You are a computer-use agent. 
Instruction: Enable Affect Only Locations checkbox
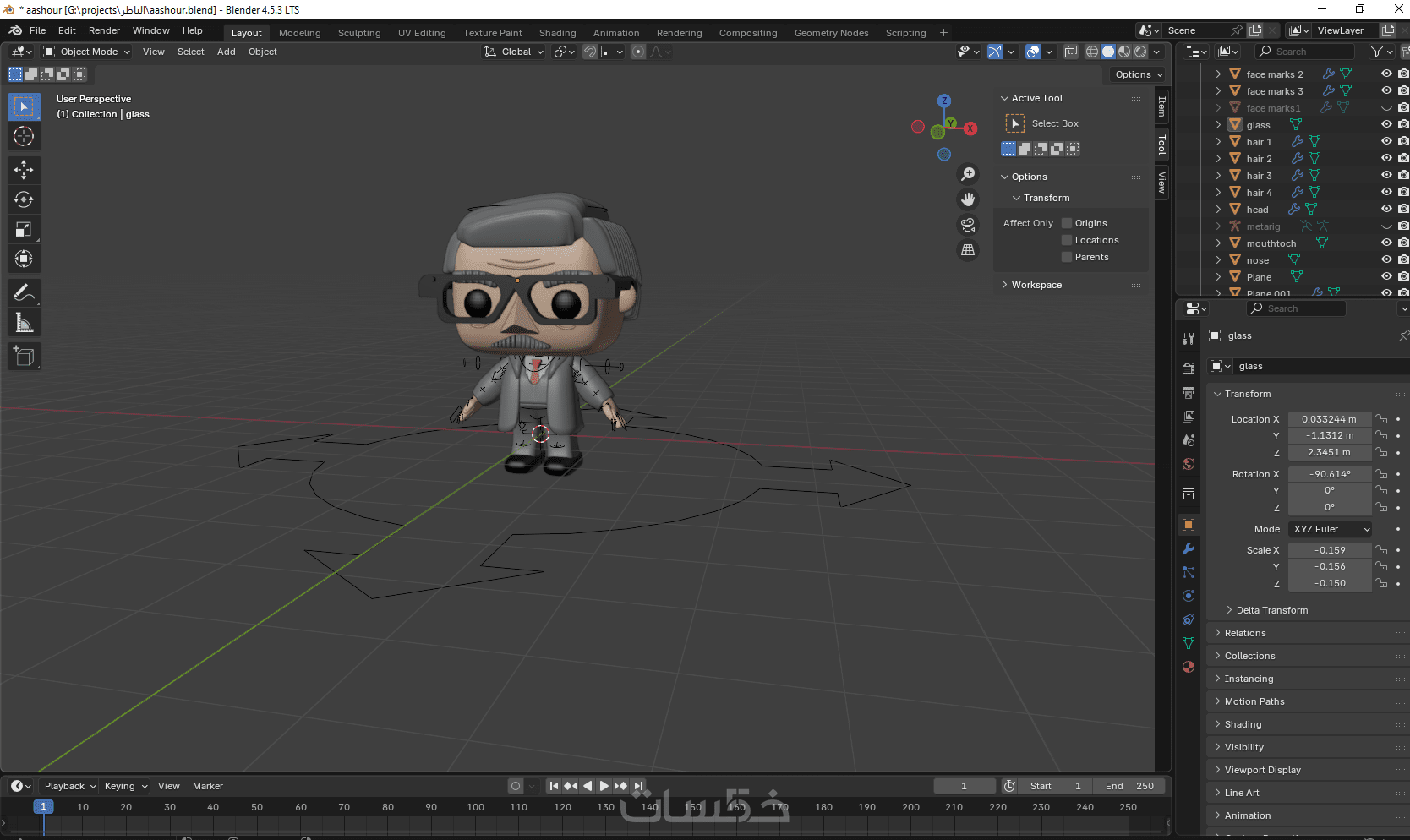pyautogui.click(x=1067, y=240)
